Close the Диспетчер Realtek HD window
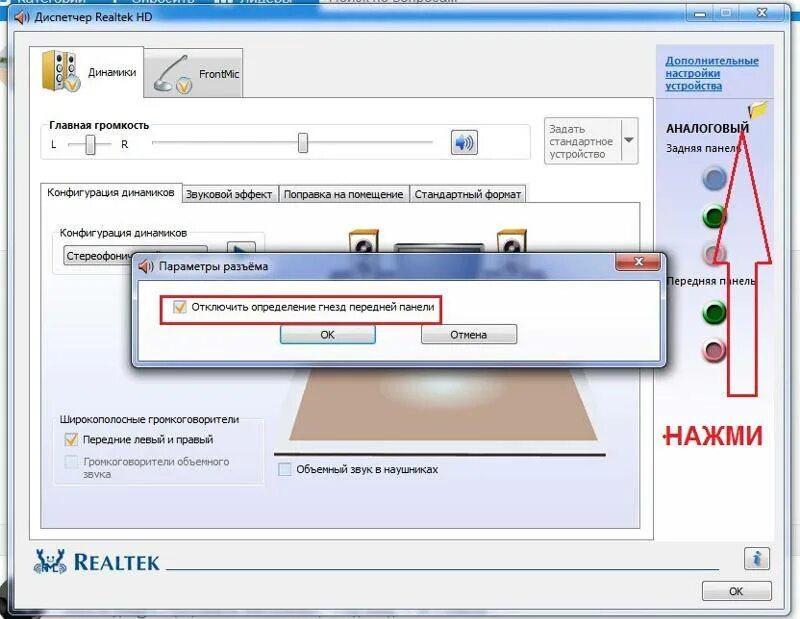Screen dimensions: 800x619 pos(762,13)
